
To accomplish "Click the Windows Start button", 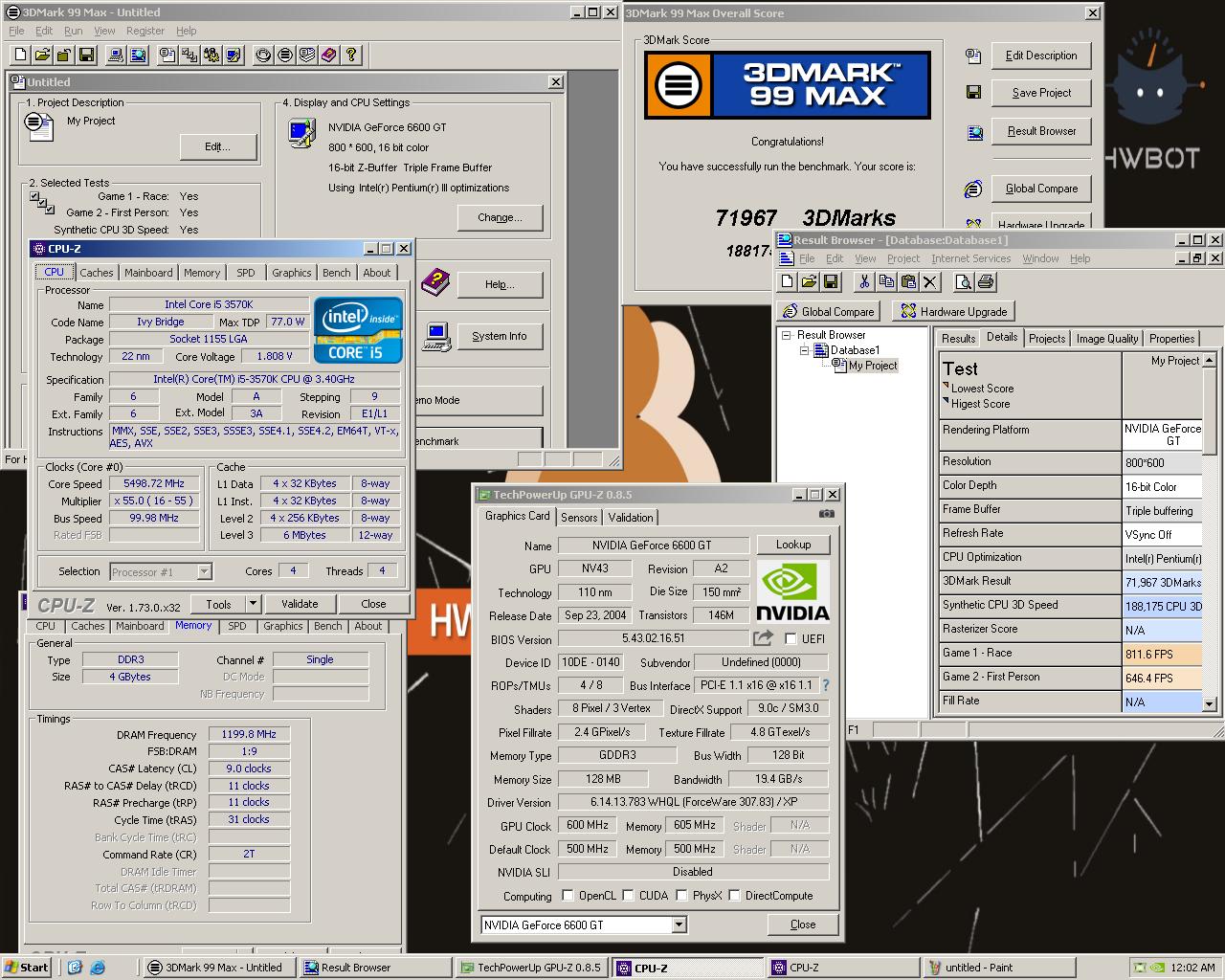I will 26,968.
